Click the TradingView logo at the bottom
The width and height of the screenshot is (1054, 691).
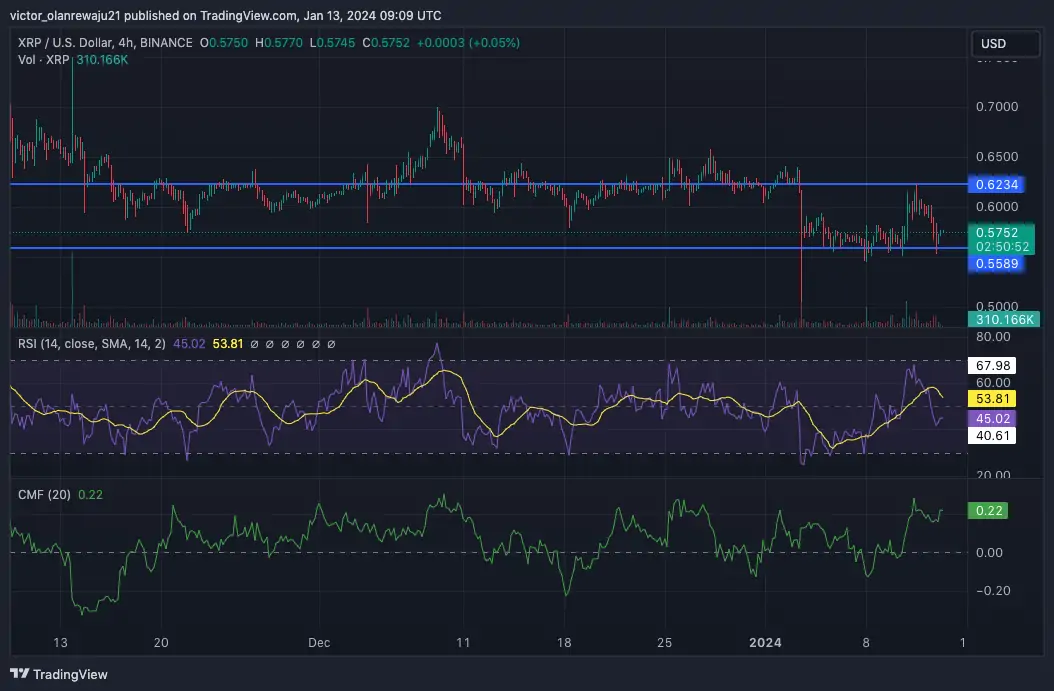[59, 674]
